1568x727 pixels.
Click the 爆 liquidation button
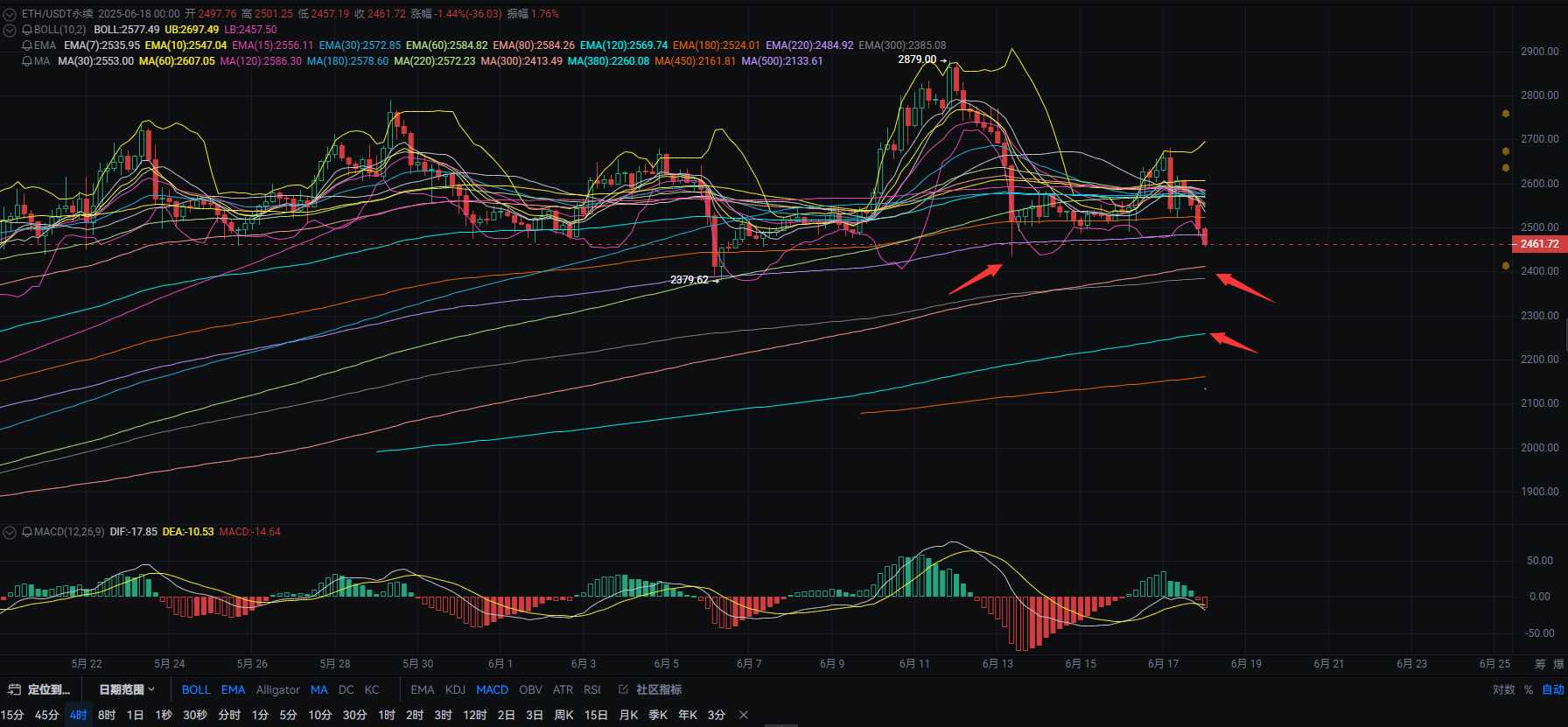[x=1558, y=664]
